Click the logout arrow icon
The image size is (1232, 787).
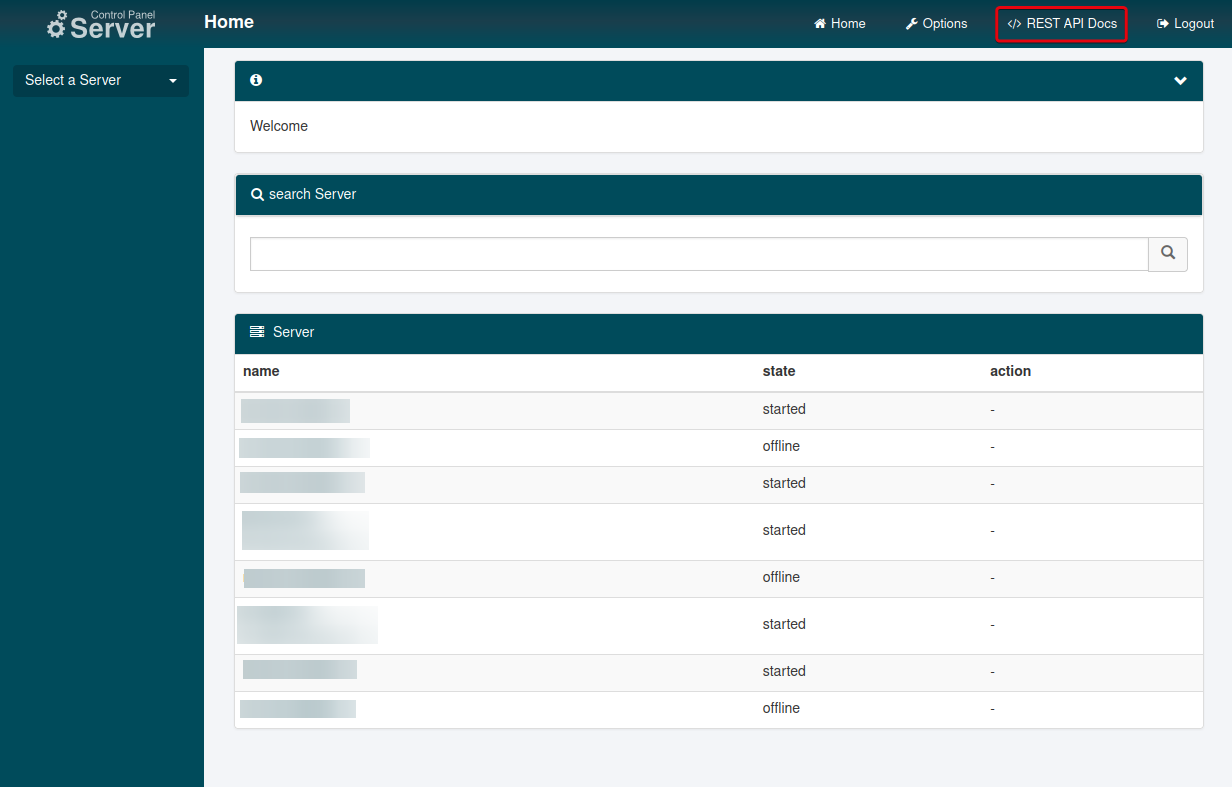(x=1163, y=24)
